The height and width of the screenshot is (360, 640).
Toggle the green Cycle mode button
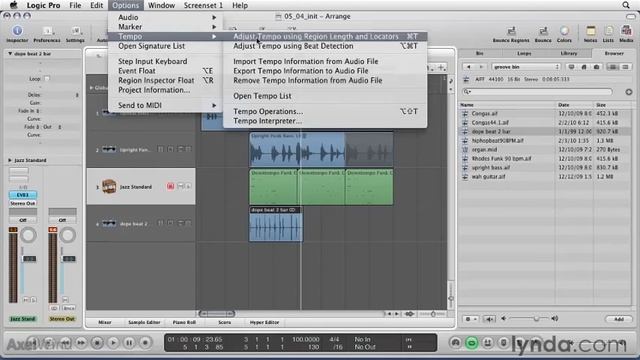(x=471, y=343)
